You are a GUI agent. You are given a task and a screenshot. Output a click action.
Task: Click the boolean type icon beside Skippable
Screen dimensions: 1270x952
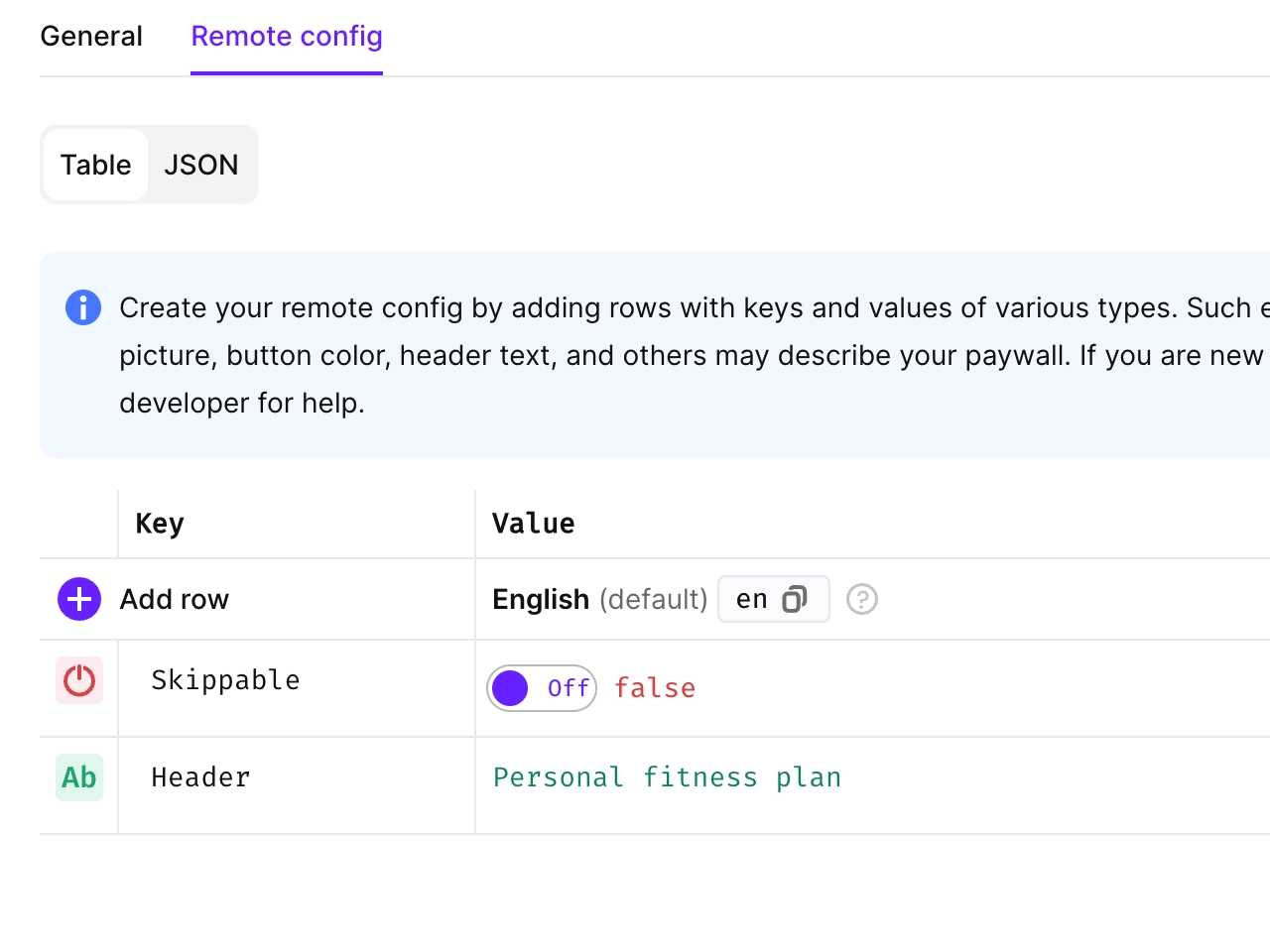pos(78,680)
